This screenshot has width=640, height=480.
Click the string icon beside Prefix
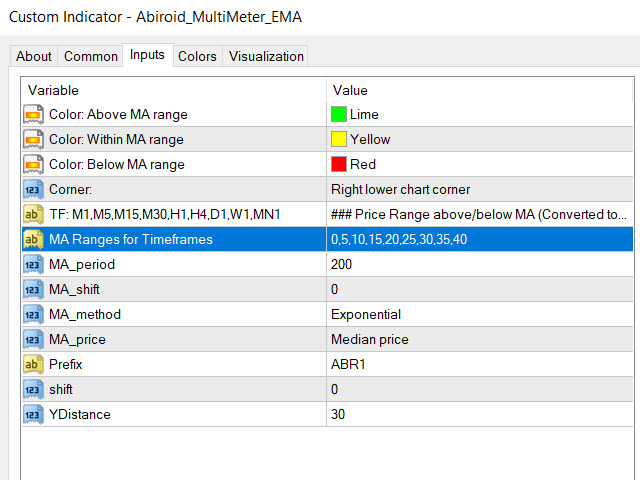[33, 364]
